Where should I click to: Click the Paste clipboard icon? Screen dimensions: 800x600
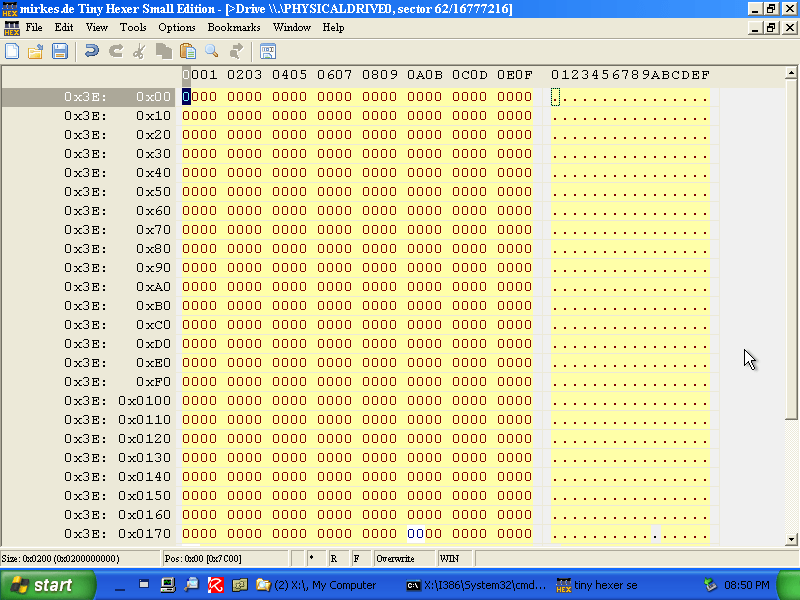[187, 51]
